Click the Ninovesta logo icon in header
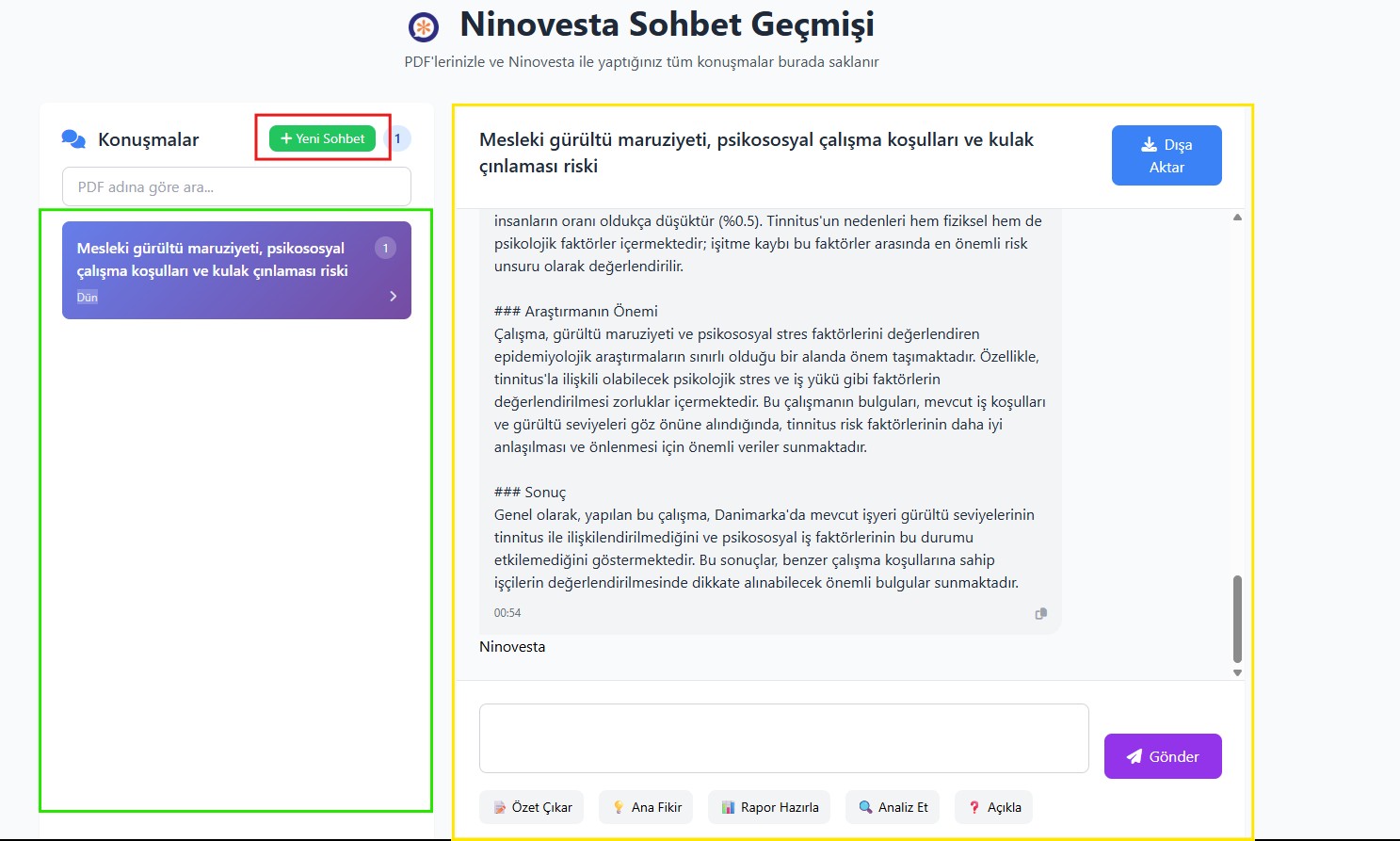The width and height of the screenshot is (1400, 841). pos(424,27)
